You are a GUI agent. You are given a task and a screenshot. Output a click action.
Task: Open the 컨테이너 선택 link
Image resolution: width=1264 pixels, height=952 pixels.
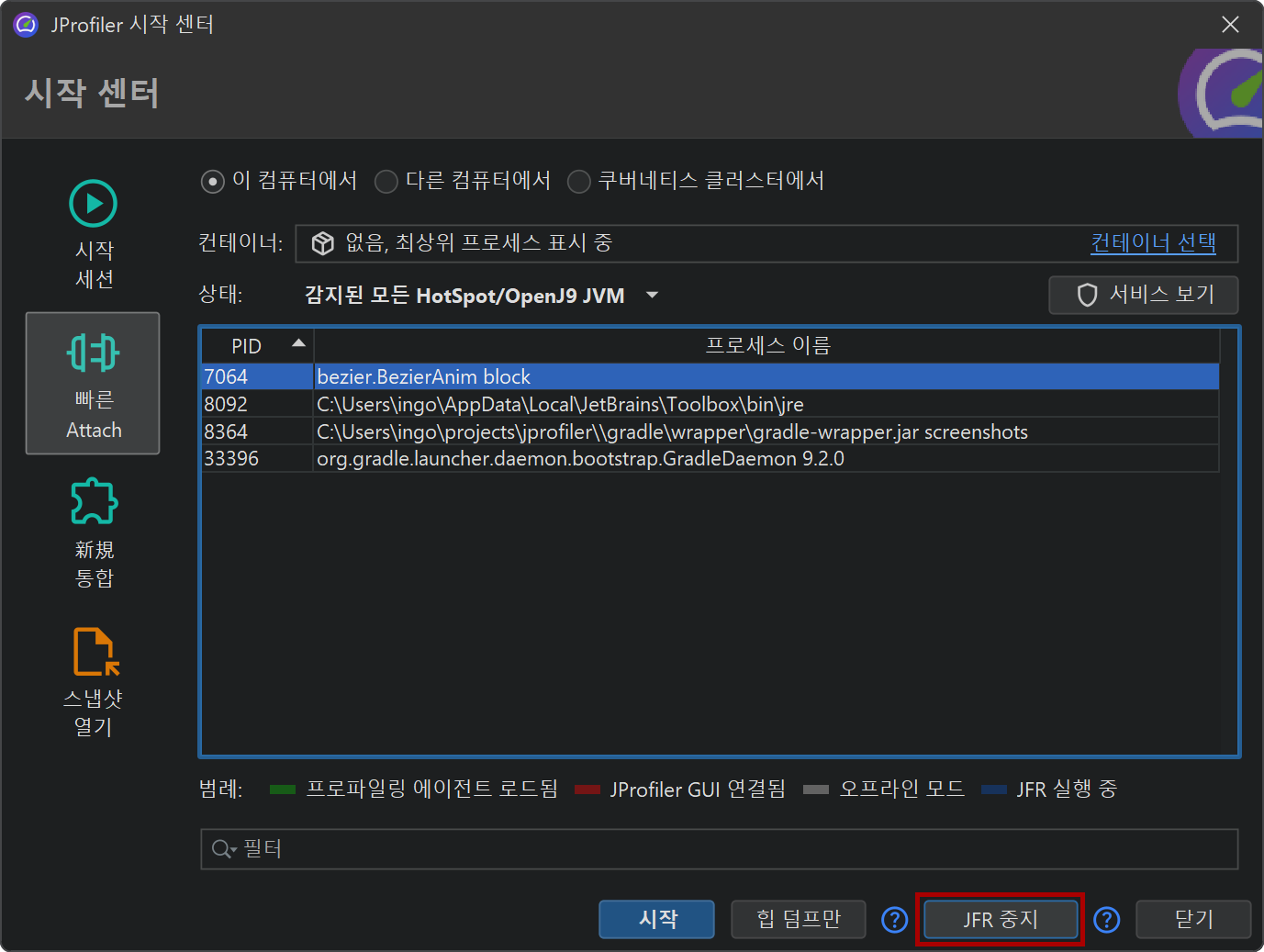(x=1152, y=243)
